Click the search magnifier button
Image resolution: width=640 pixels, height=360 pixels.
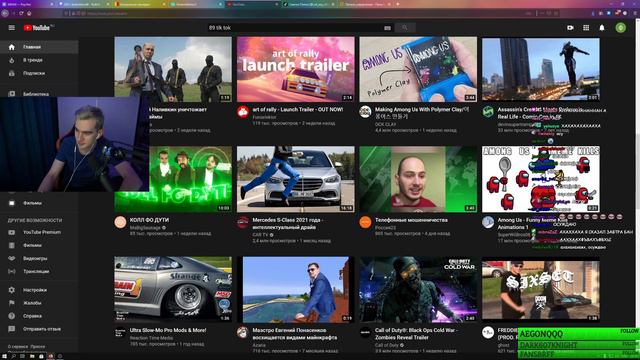click(405, 27)
